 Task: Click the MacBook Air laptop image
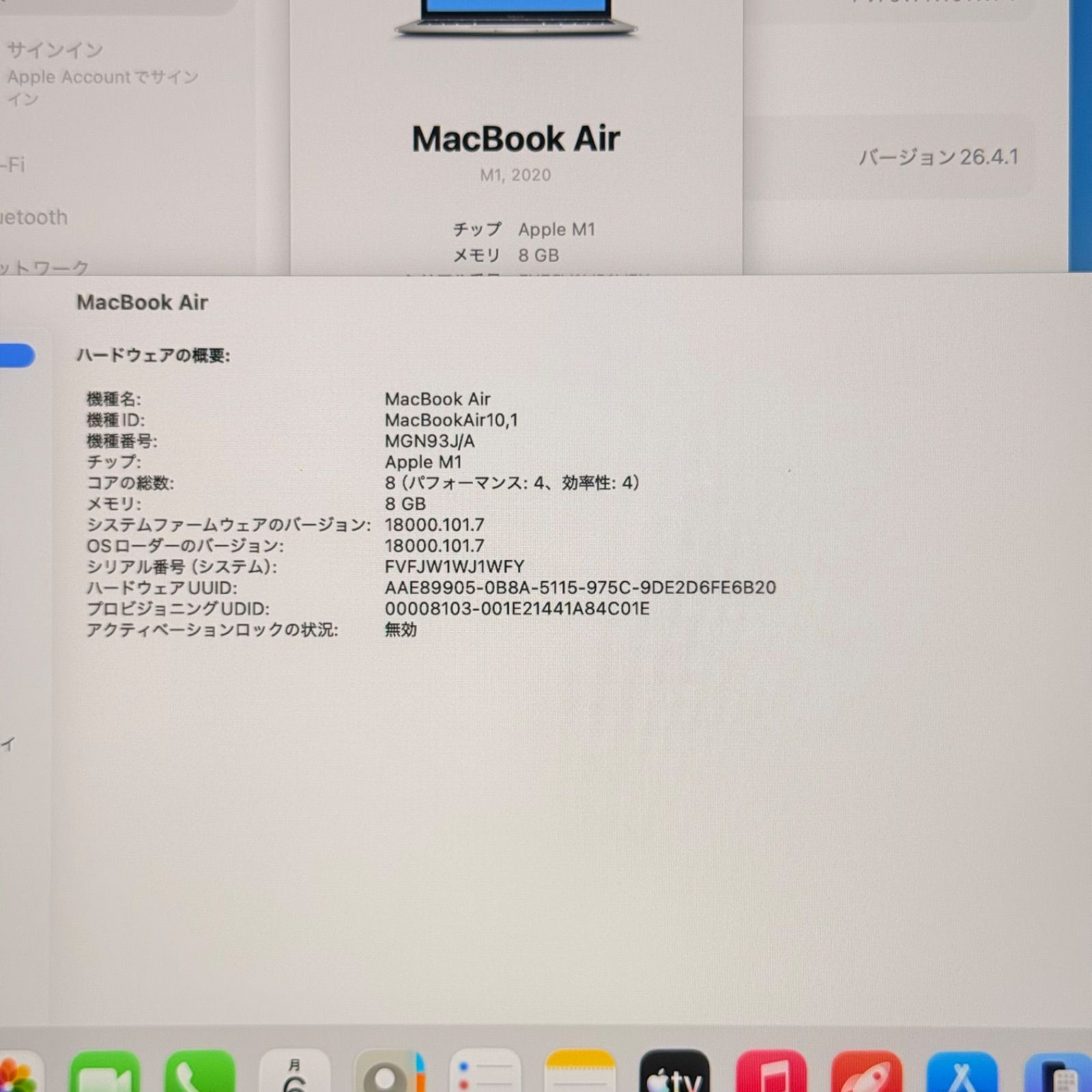[516, 18]
